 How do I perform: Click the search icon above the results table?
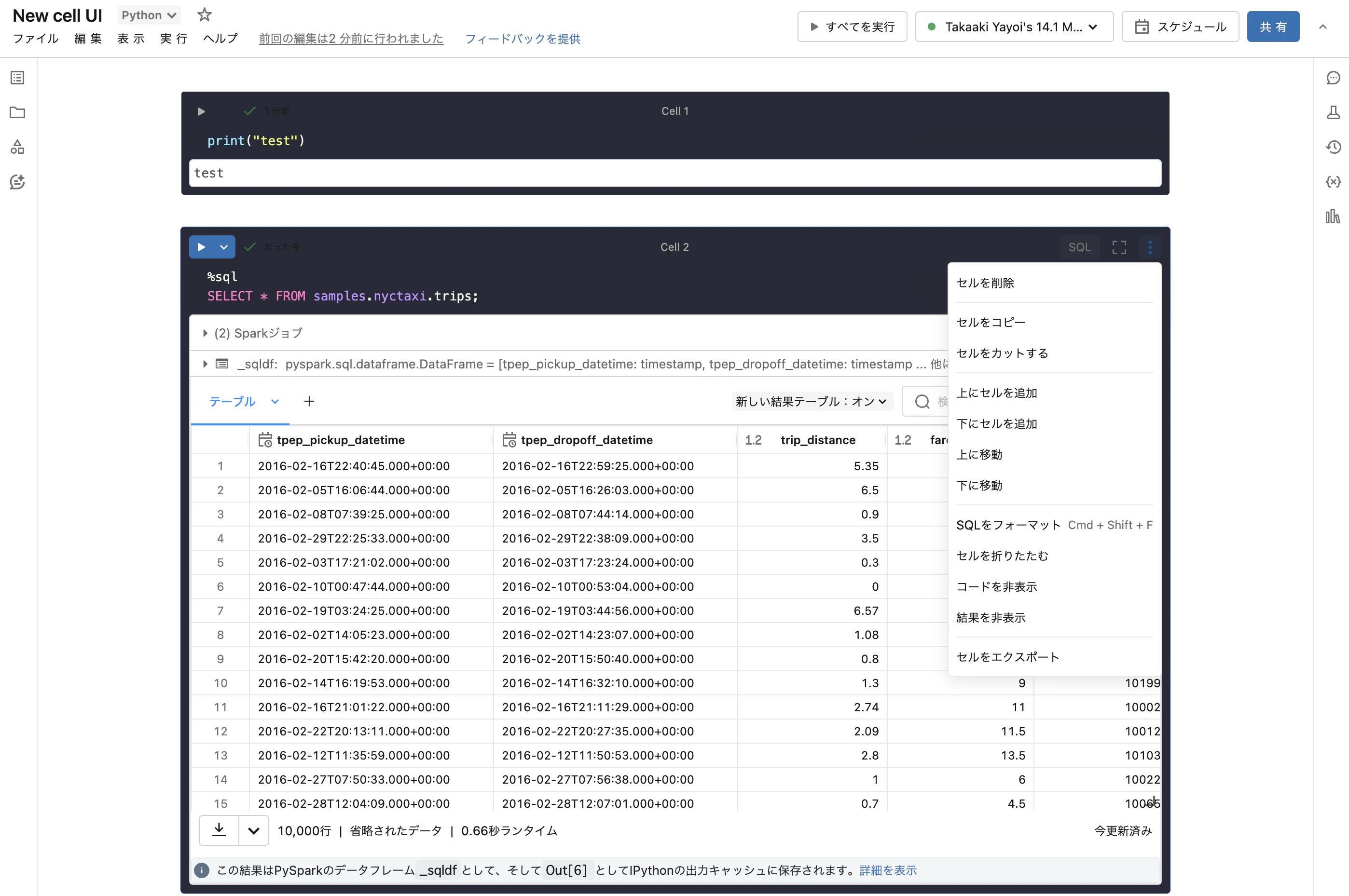tap(922, 402)
